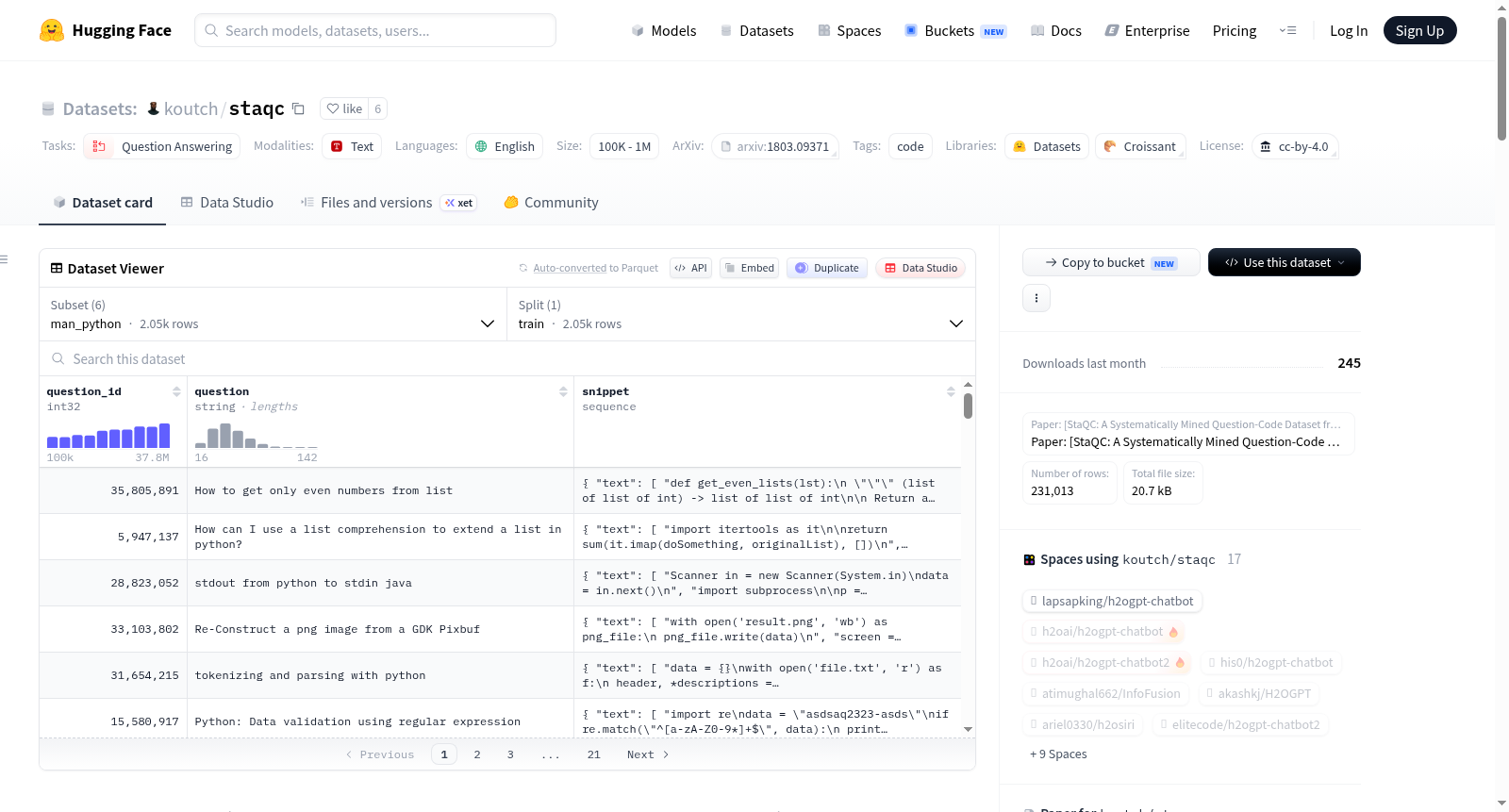Click the Previous page button

click(380, 754)
